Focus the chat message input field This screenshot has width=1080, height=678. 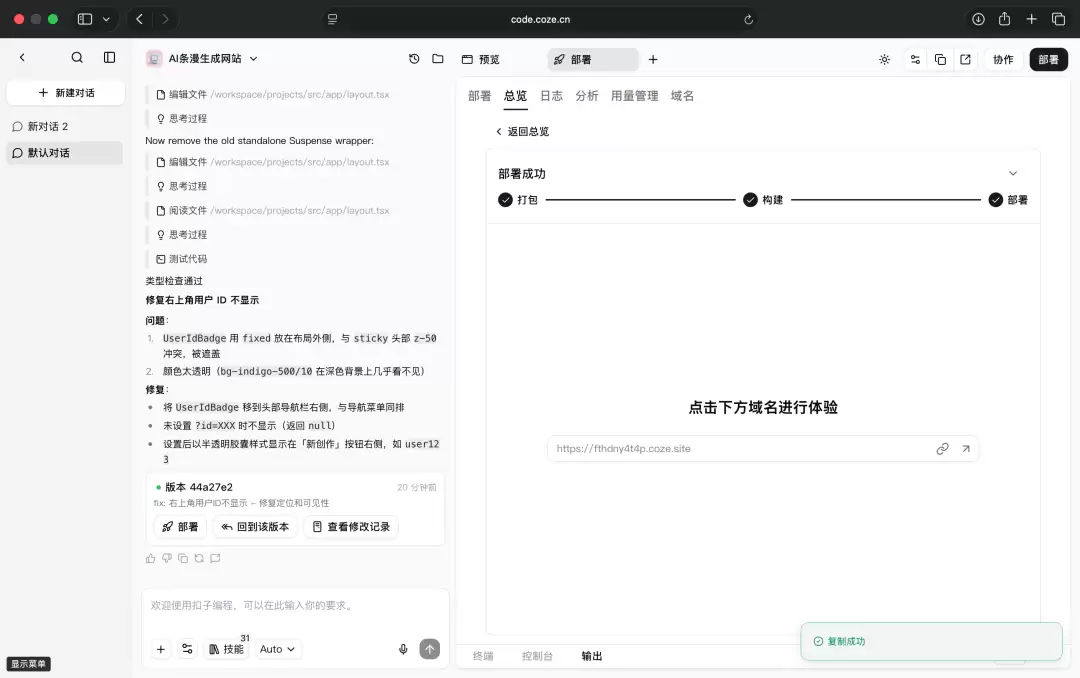point(295,606)
